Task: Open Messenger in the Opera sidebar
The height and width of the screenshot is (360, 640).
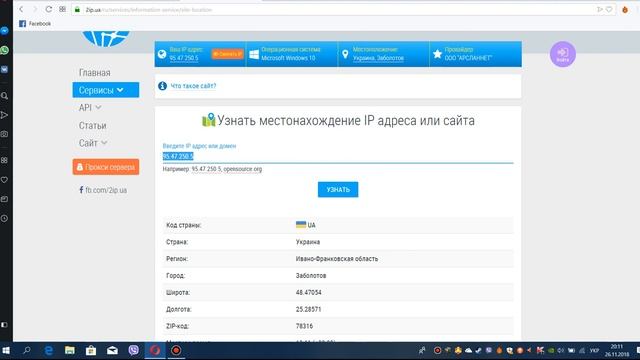Action: (x=4, y=31)
